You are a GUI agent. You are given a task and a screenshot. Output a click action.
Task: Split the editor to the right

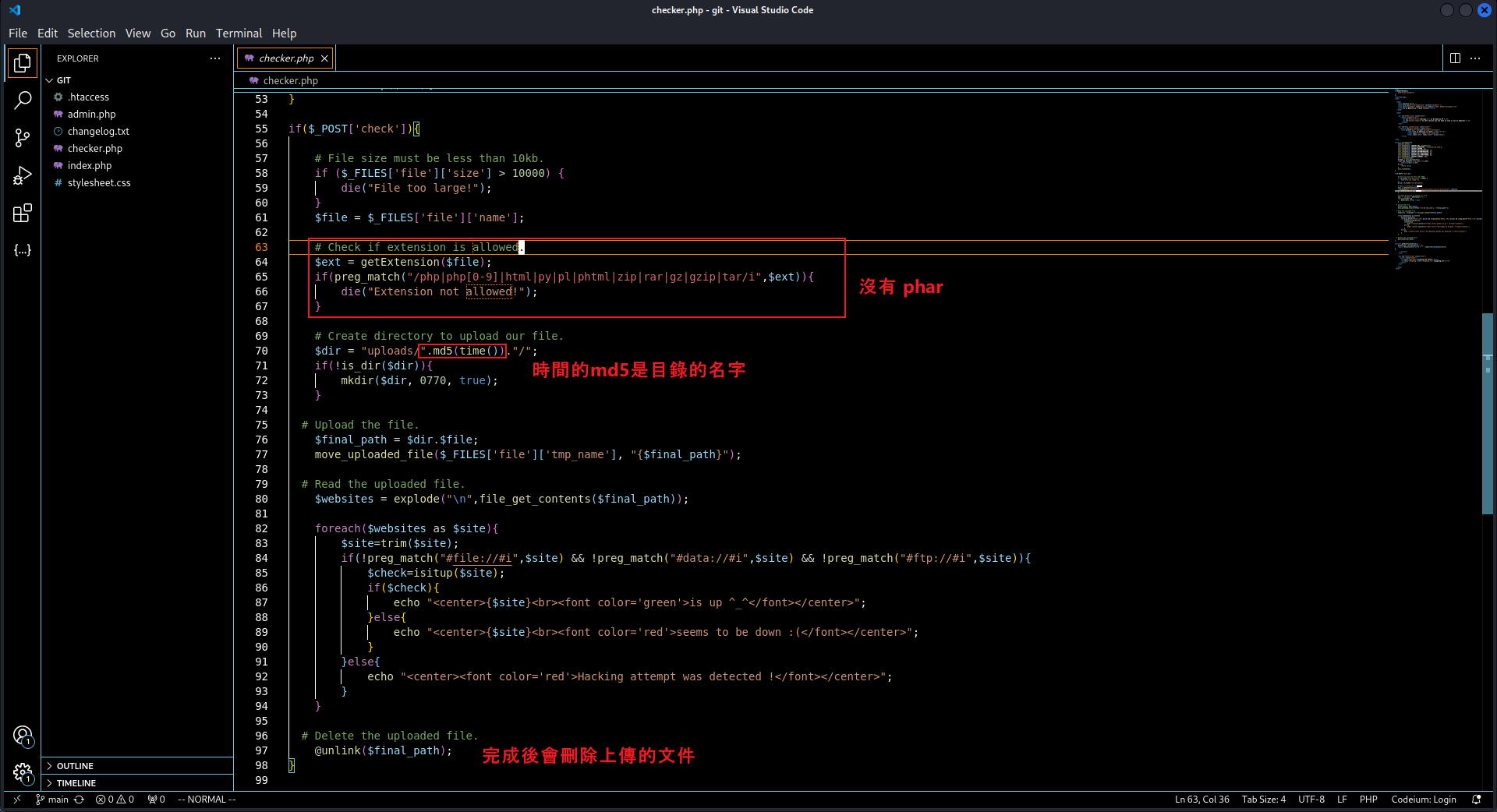pyautogui.click(x=1455, y=58)
